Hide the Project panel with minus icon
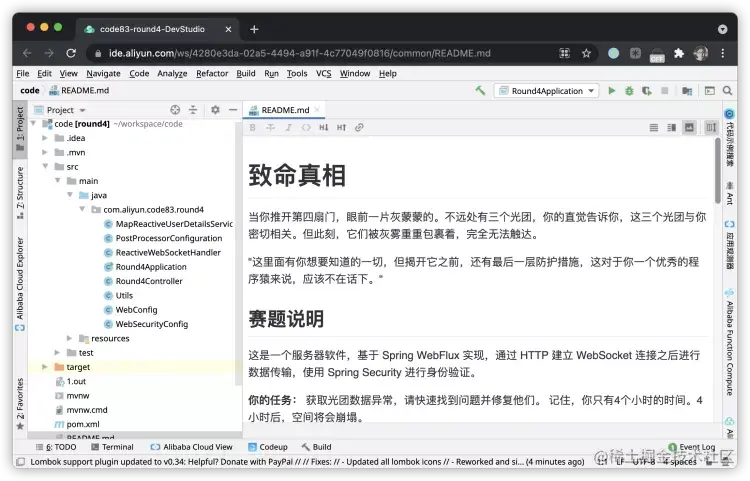The image size is (750, 481). 233,109
